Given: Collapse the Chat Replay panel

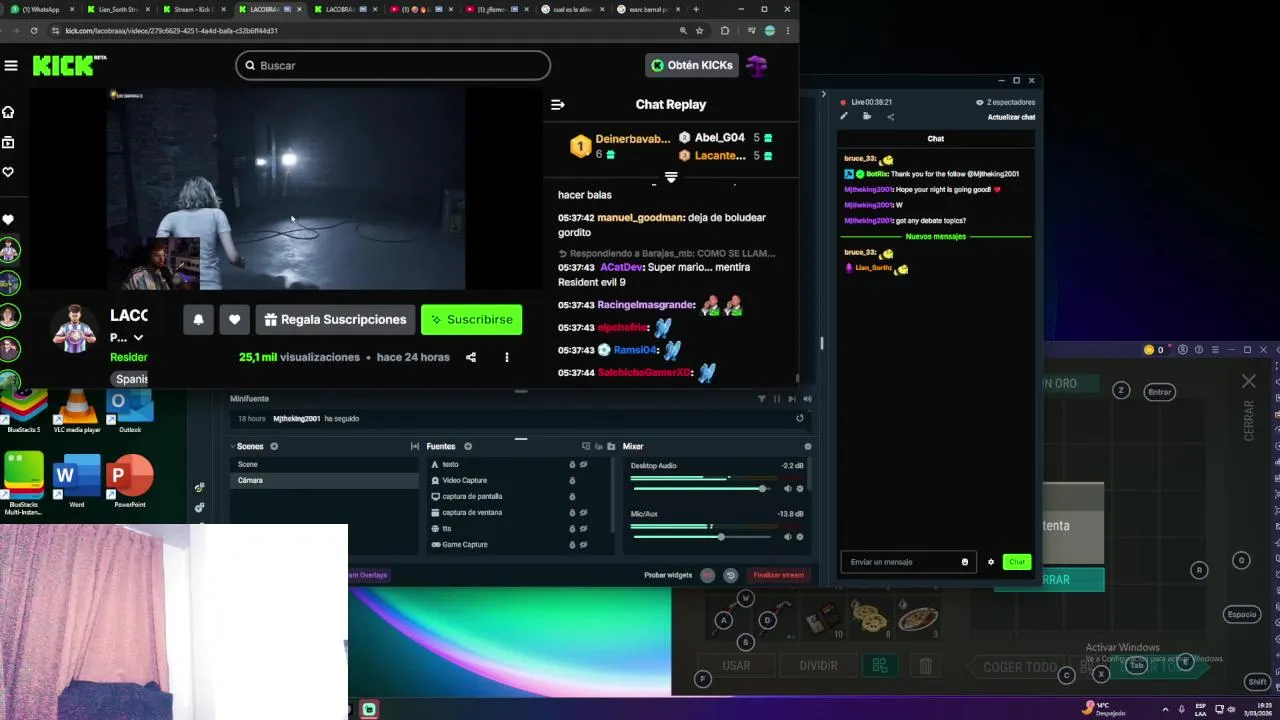Looking at the screenshot, I should (558, 104).
